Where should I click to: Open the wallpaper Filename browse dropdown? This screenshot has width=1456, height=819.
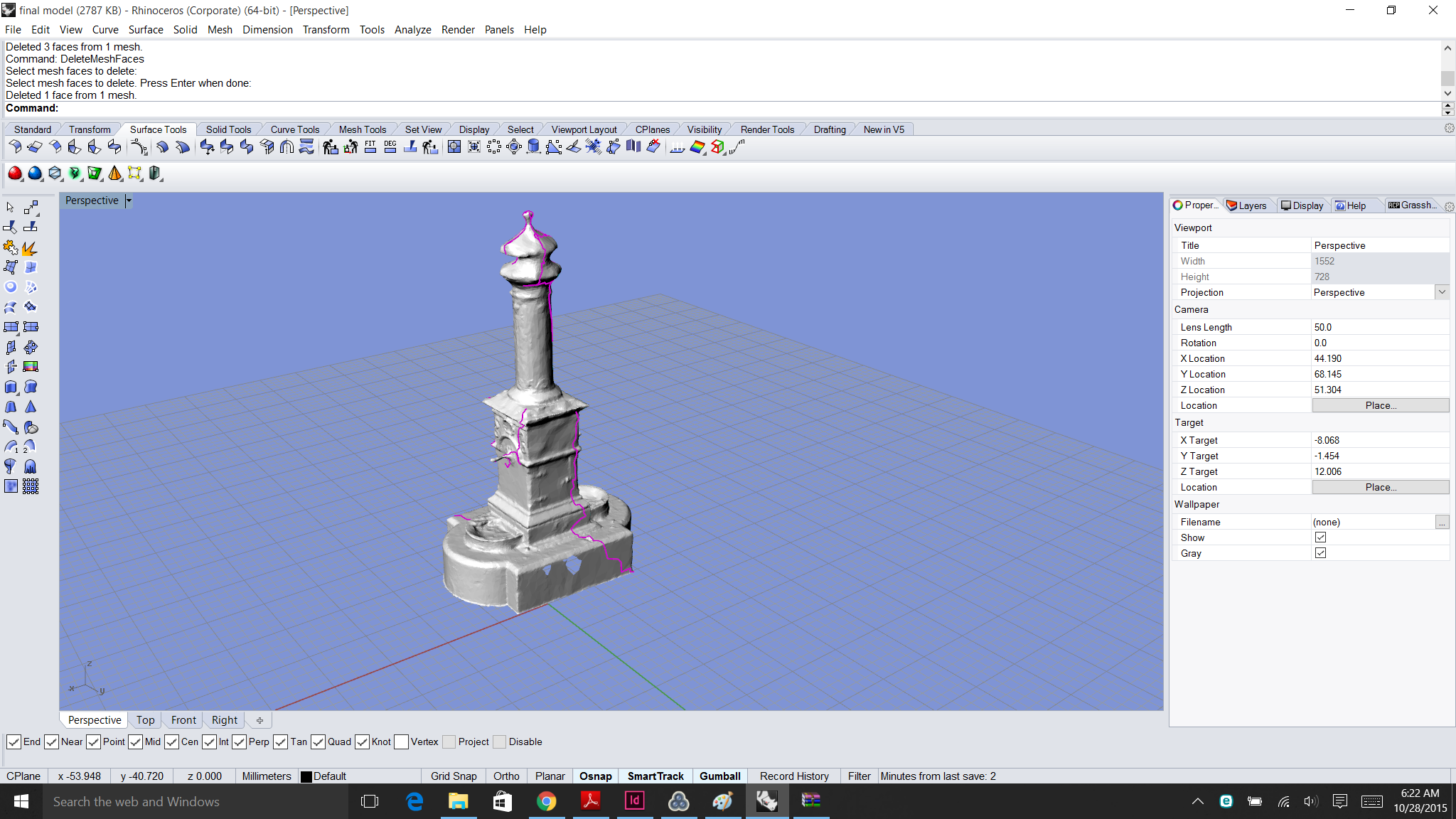point(1442,522)
